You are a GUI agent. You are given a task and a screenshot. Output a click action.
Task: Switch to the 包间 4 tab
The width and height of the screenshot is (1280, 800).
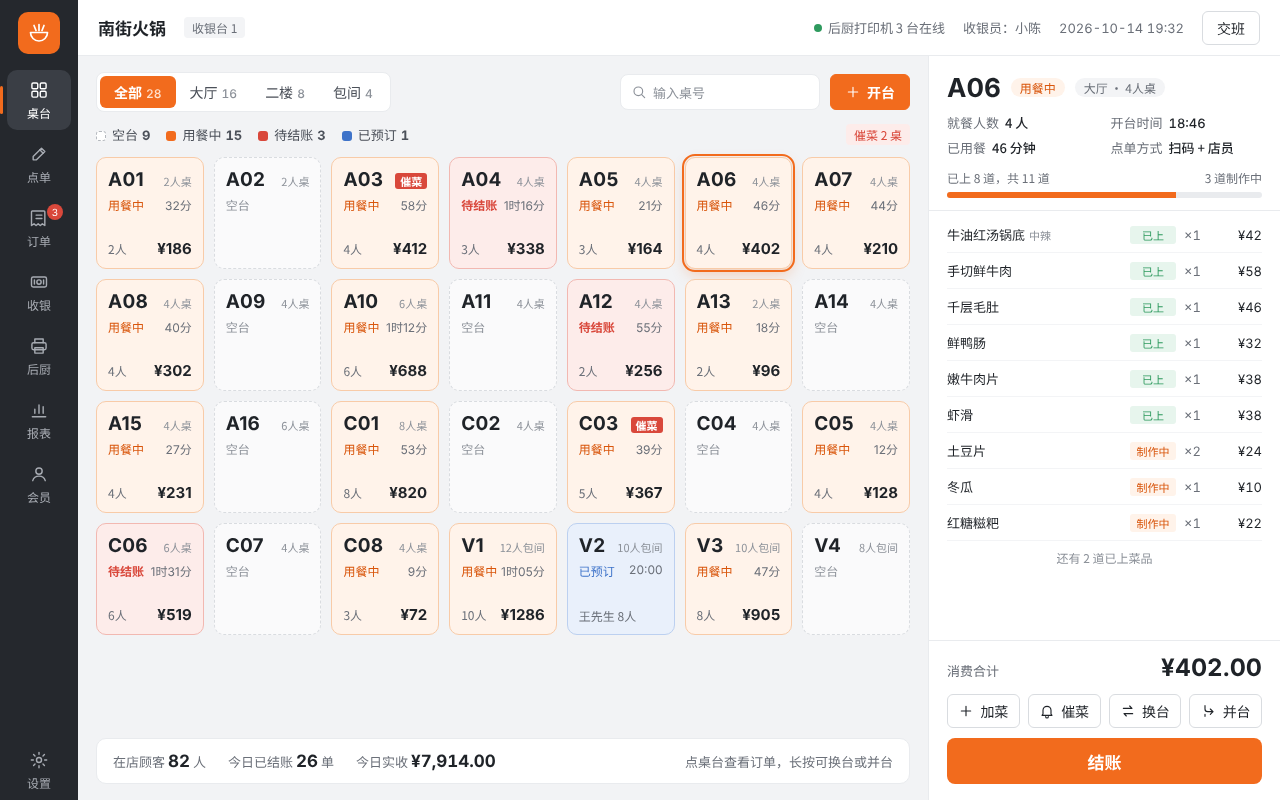(353, 92)
